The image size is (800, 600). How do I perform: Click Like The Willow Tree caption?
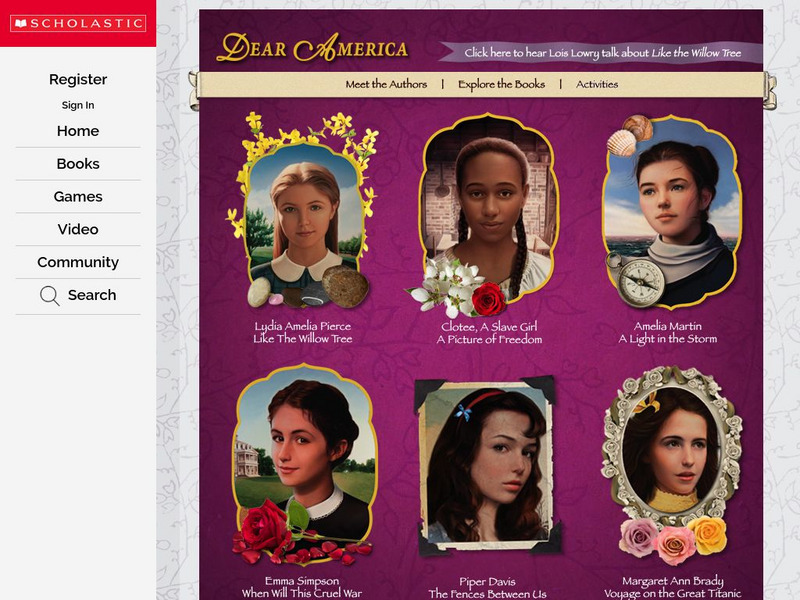click(x=303, y=339)
